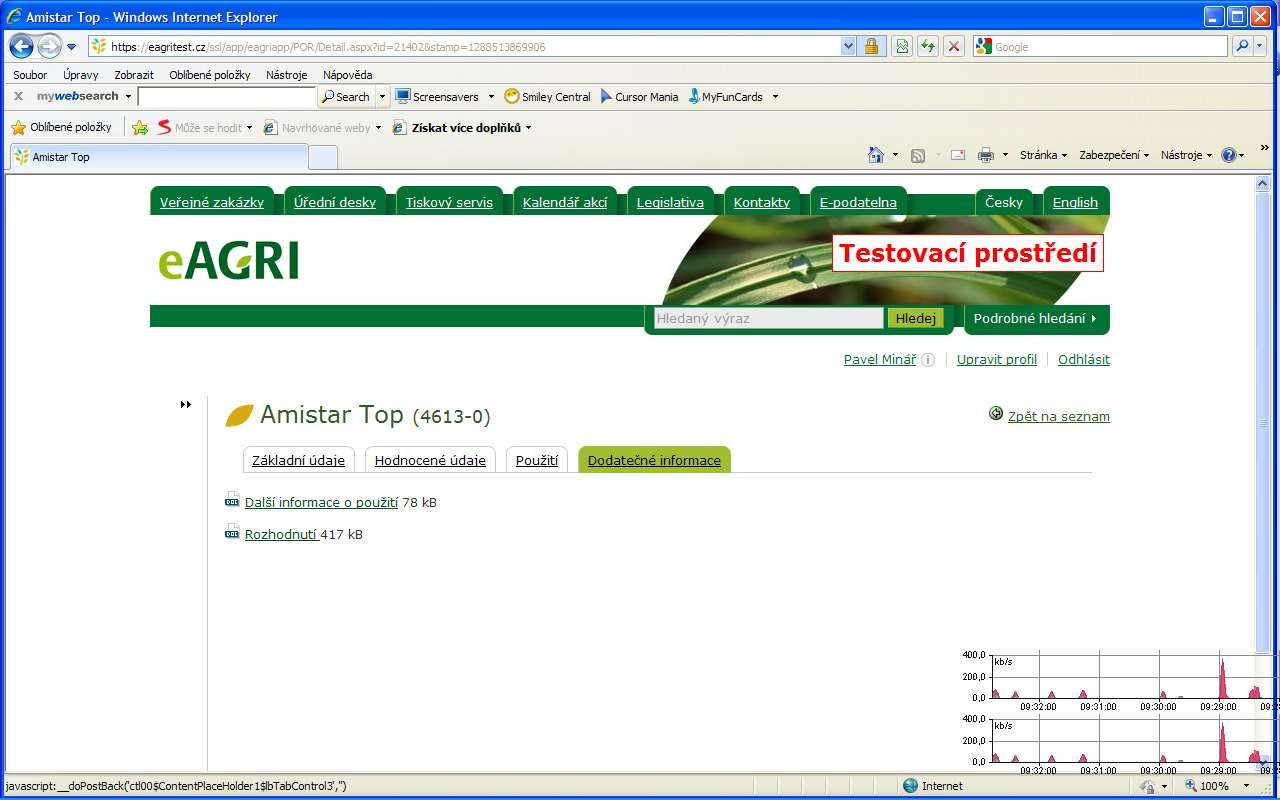This screenshot has width=1280, height=800.
Task: Open Upravit profil link
Action: [997, 360]
